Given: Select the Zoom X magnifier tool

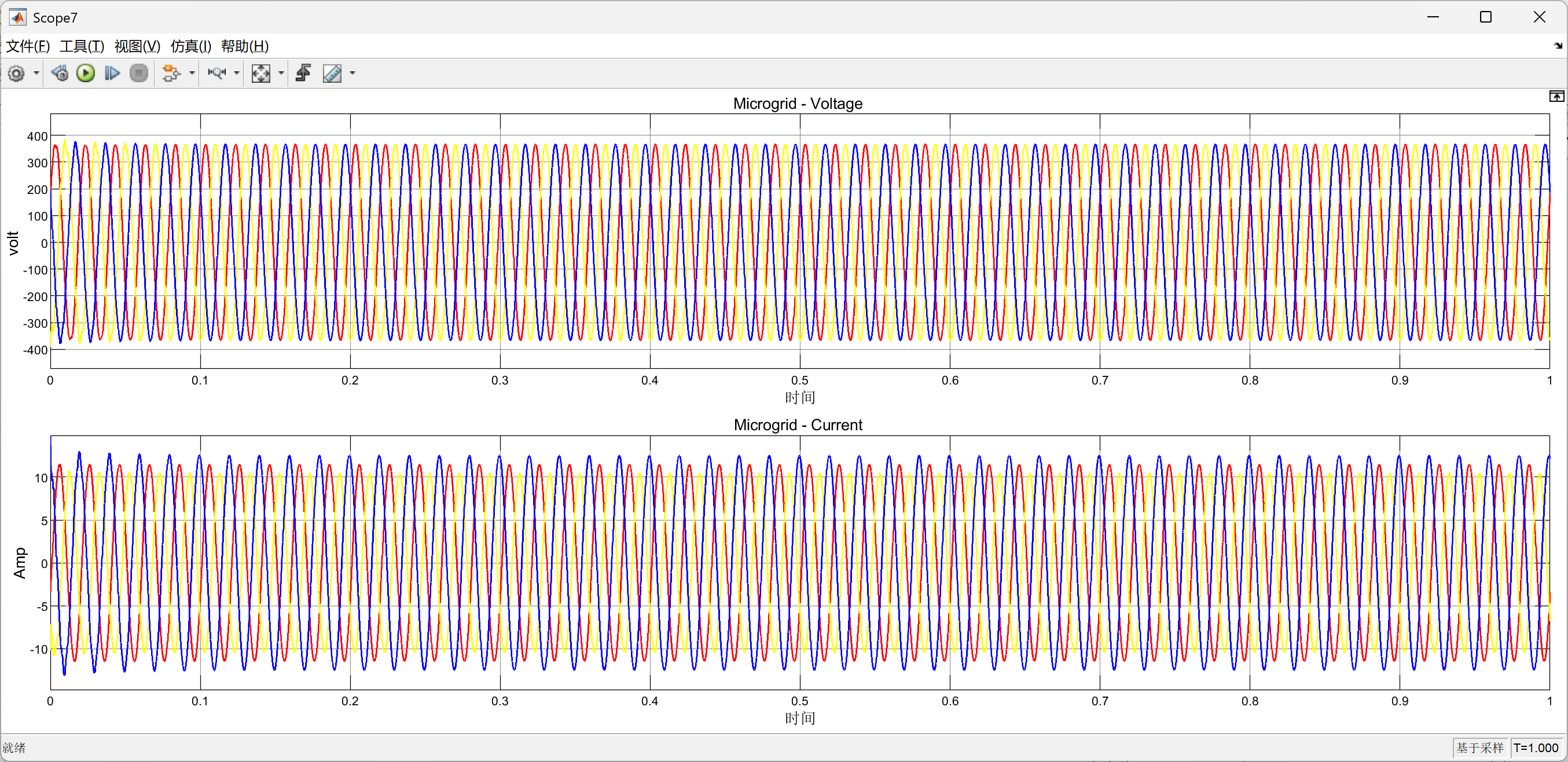Looking at the screenshot, I should pos(216,74).
